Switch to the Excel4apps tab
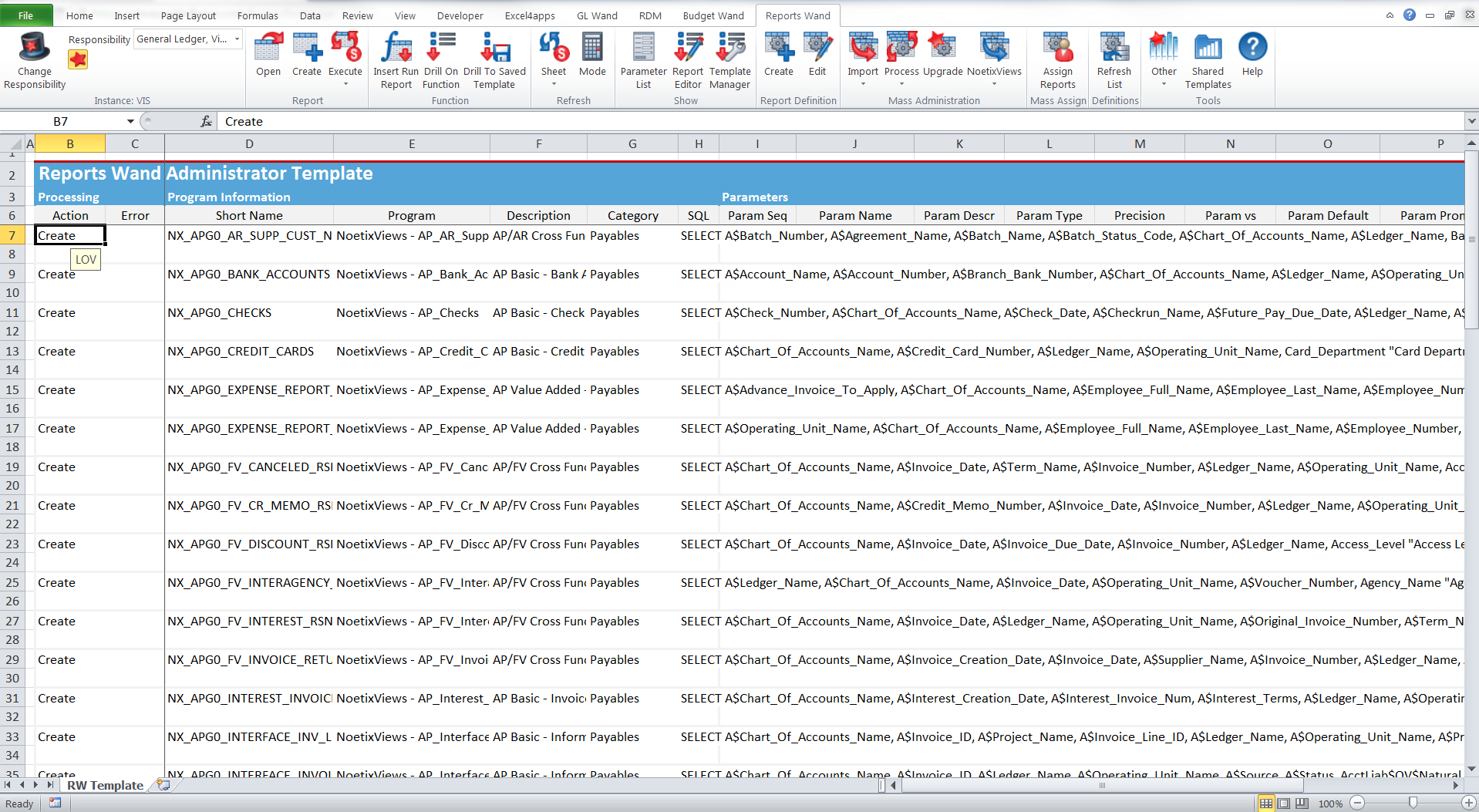 click(x=530, y=15)
